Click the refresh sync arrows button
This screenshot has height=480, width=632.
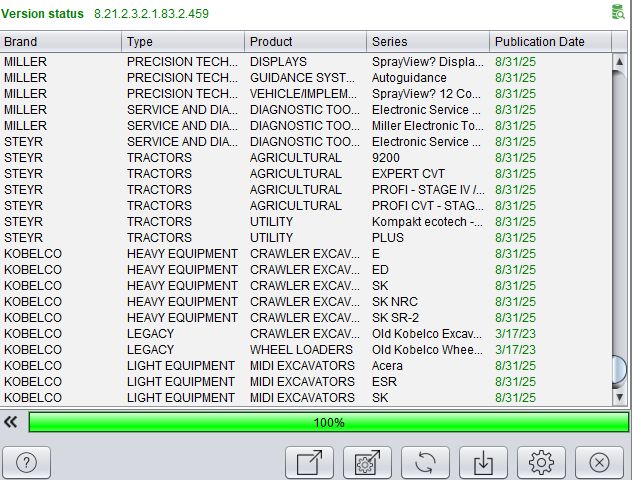pos(425,462)
